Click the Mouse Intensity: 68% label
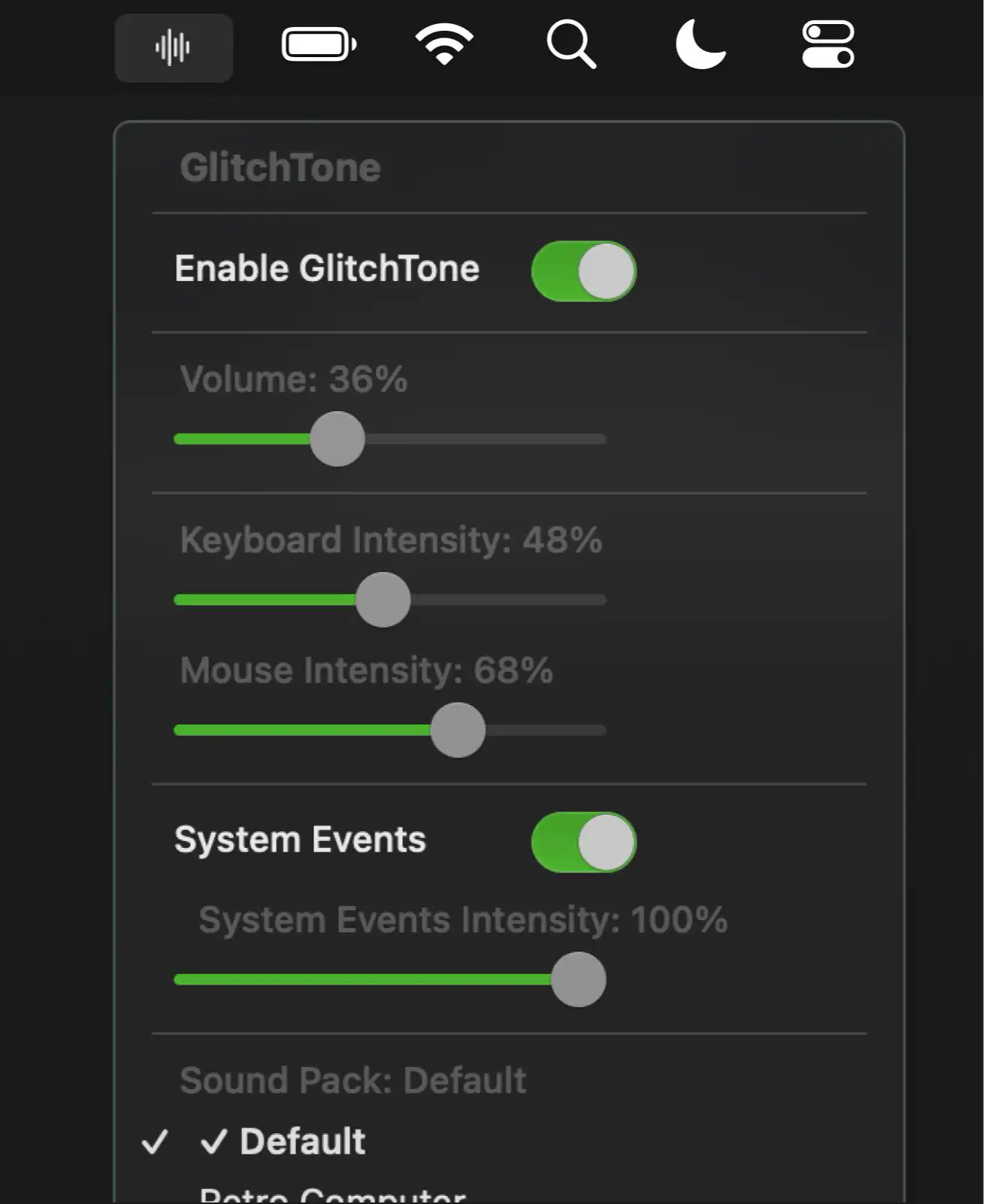This screenshot has height=1204, width=984. click(365, 671)
